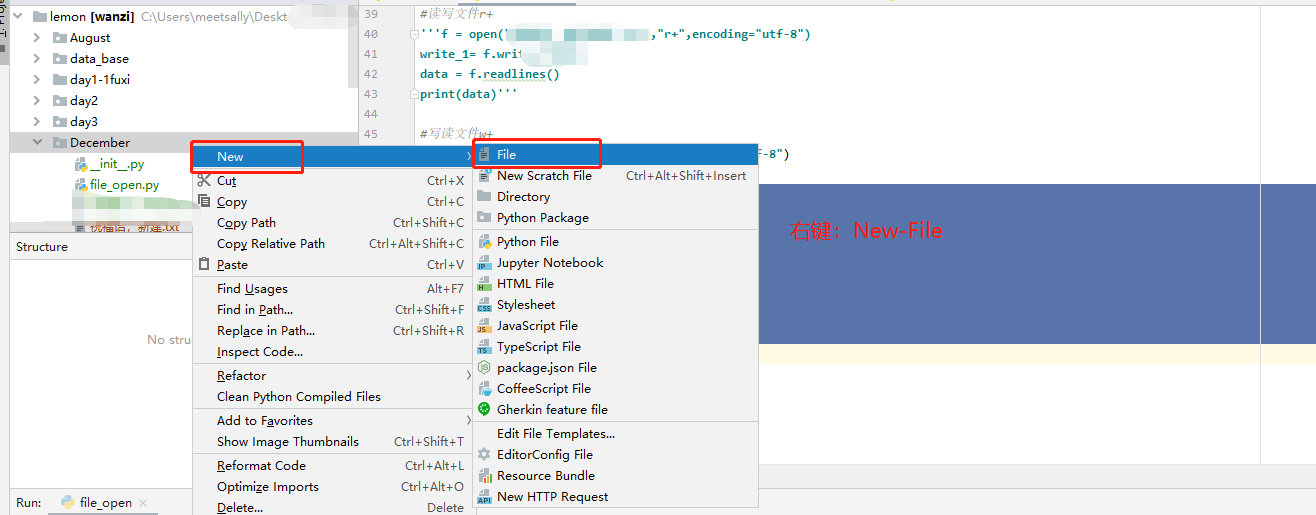
Task: Close the file_open run tab
Action: pyautogui.click(x=142, y=503)
